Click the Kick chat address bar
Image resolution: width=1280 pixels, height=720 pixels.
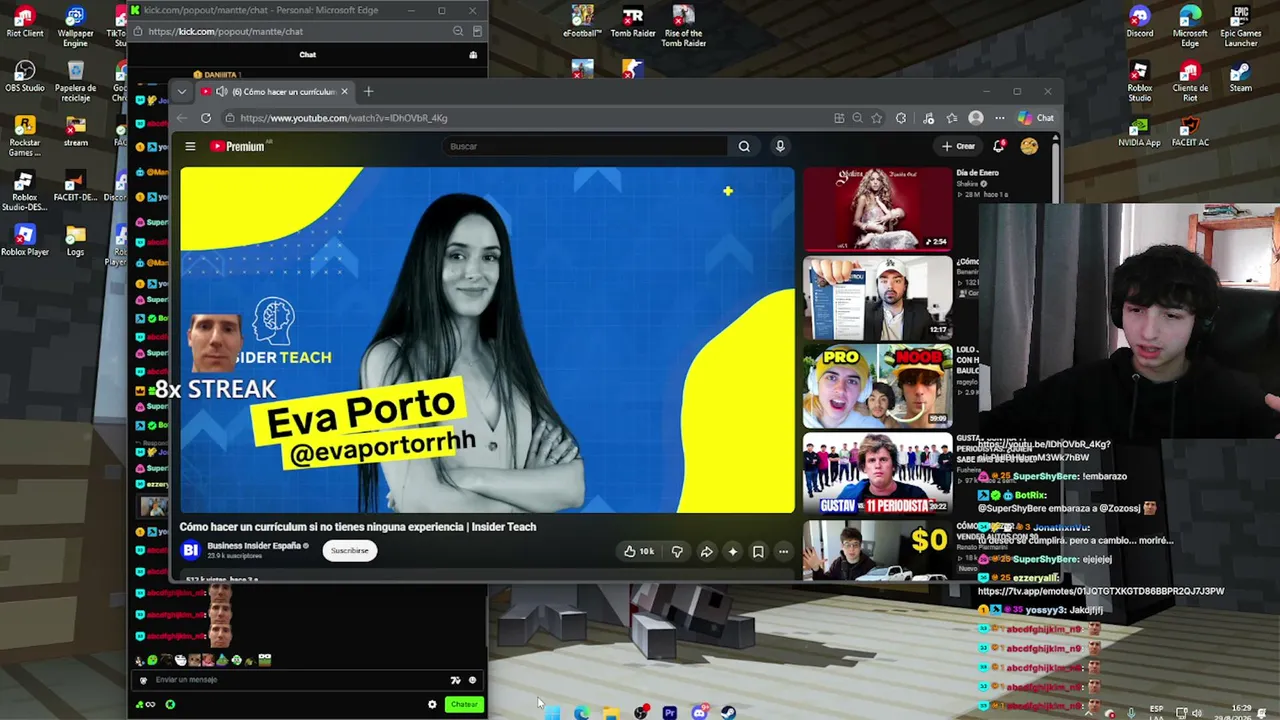pos(225,32)
